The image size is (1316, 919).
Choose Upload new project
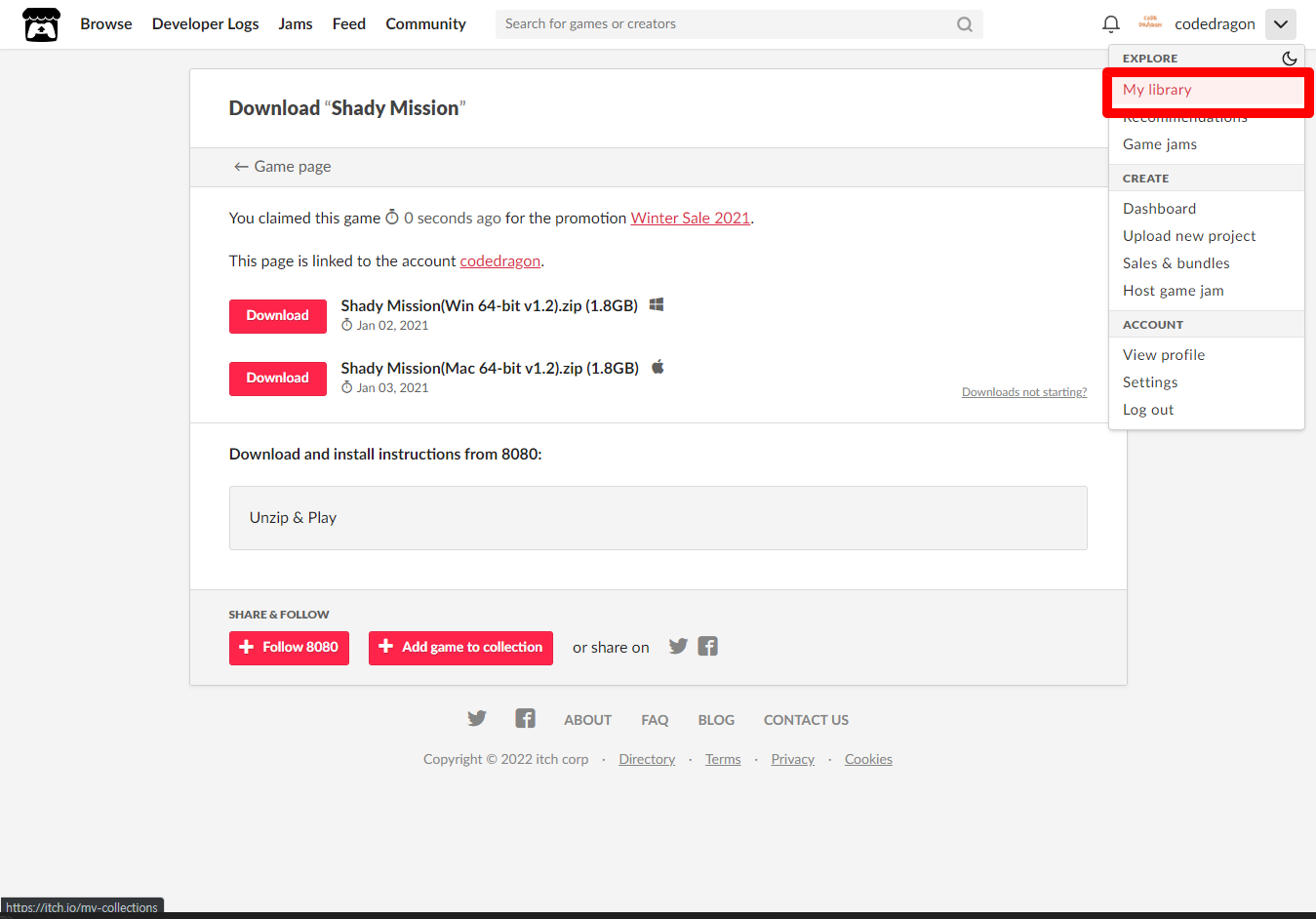(x=1207, y=236)
